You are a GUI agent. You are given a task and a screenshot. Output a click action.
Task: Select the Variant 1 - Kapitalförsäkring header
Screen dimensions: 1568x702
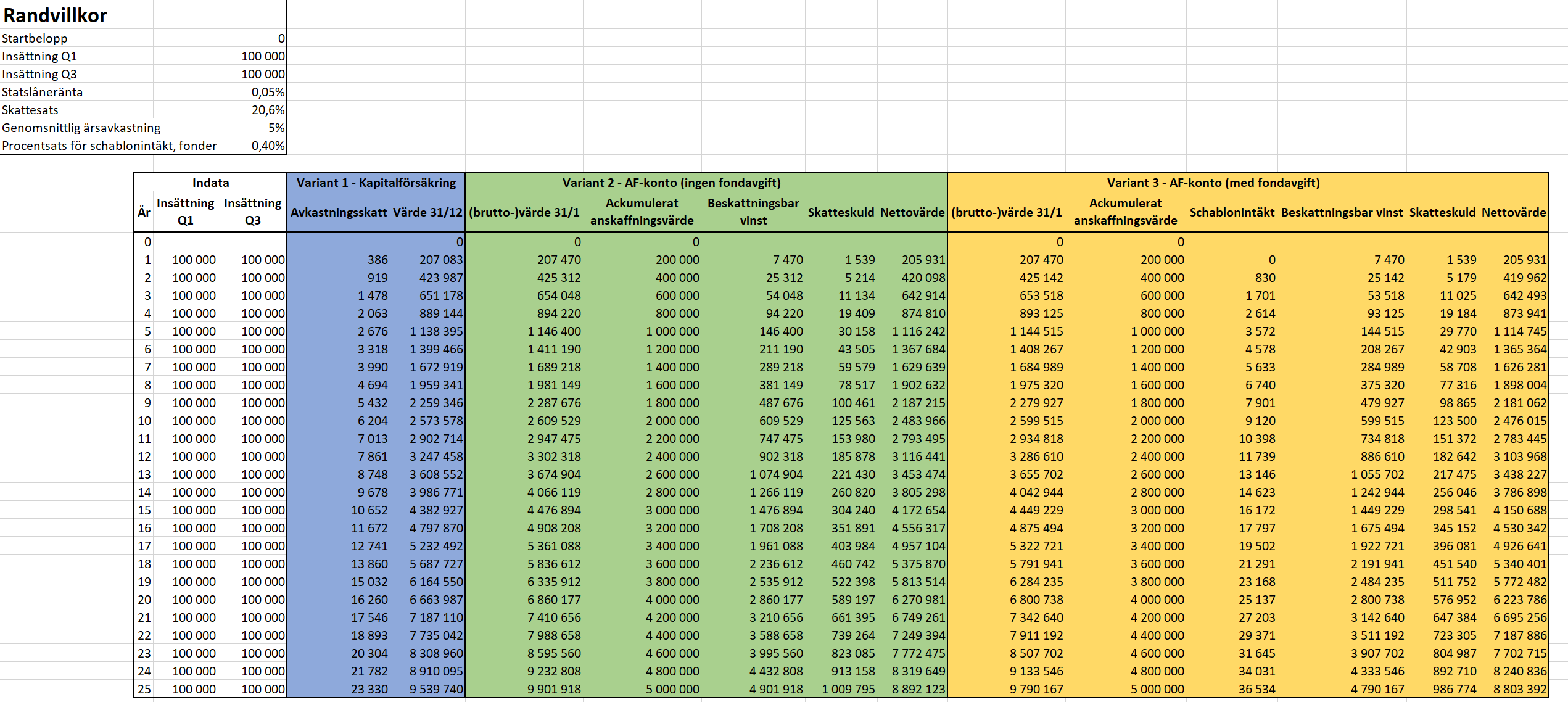coord(376,183)
